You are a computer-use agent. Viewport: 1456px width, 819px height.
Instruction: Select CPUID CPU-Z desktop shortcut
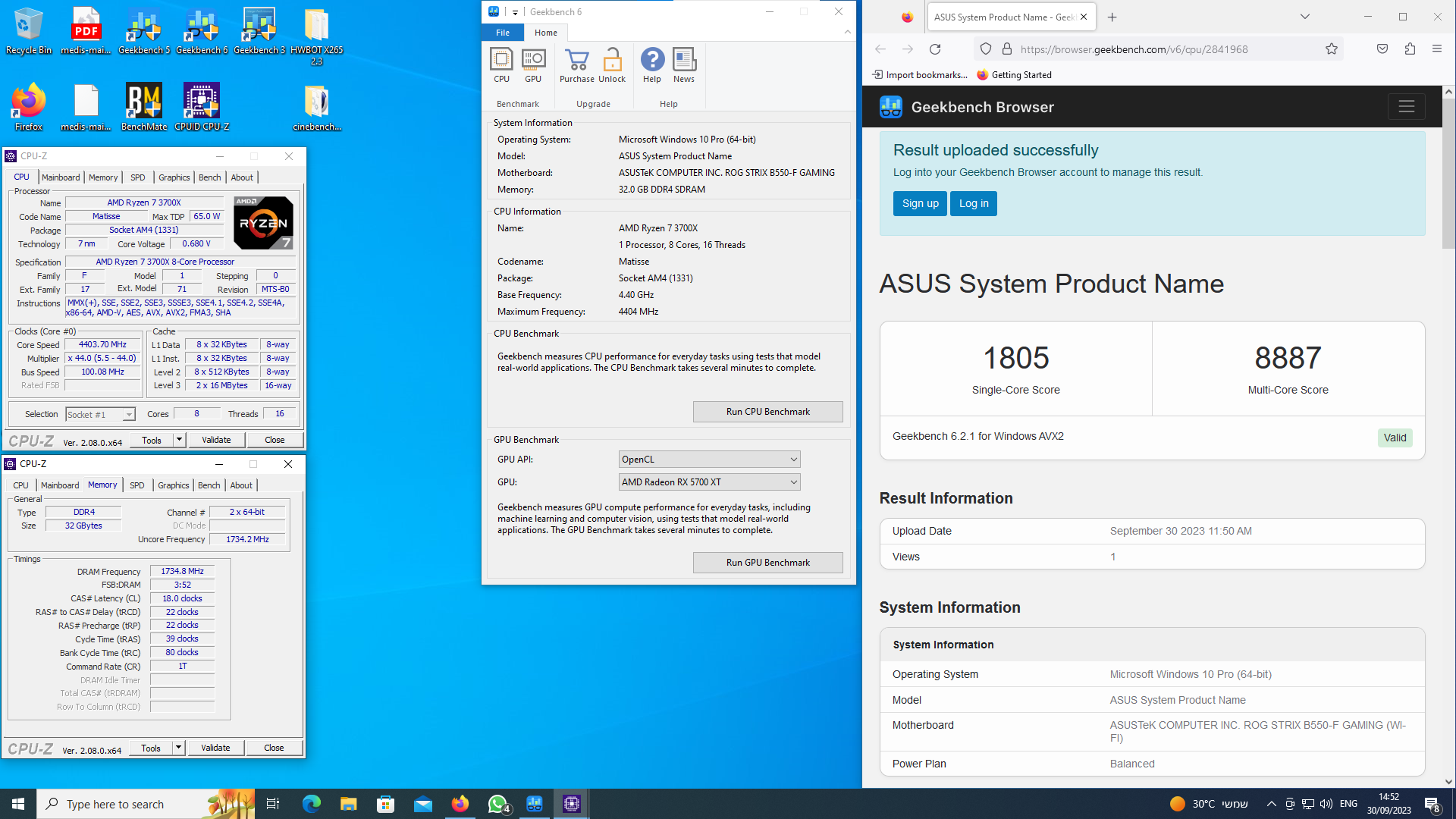pos(202,107)
